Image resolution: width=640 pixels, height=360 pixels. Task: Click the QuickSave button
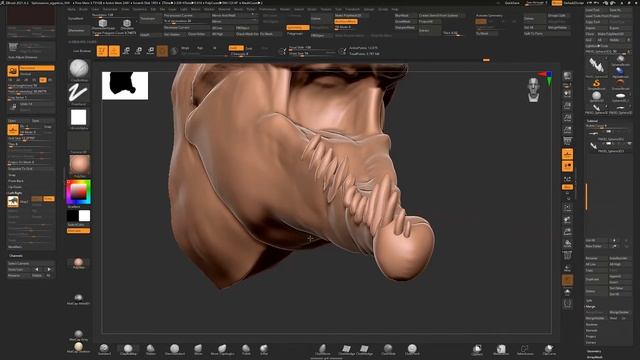click(x=513, y=3)
